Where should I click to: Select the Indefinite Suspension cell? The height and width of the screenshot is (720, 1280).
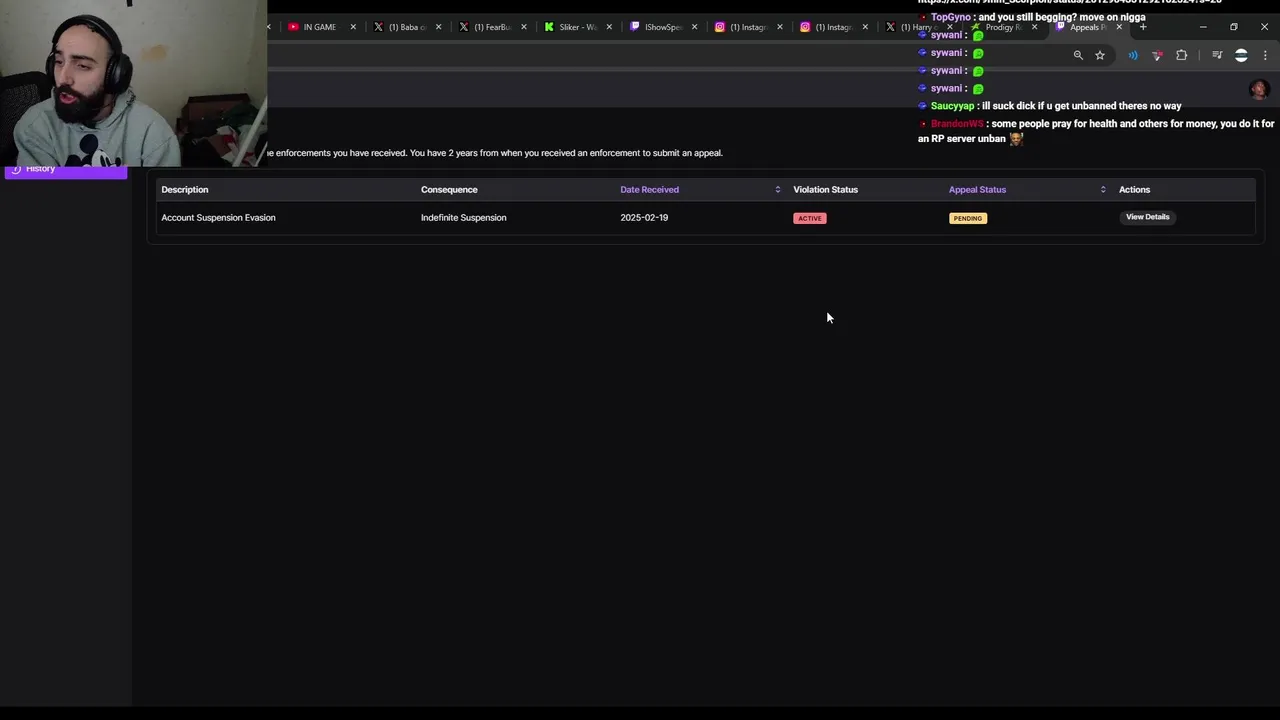(463, 217)
